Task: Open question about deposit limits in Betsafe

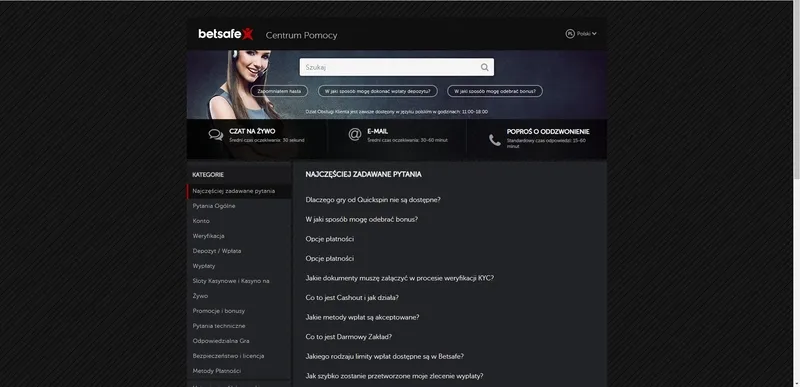Action: click(x=385, y=356)
